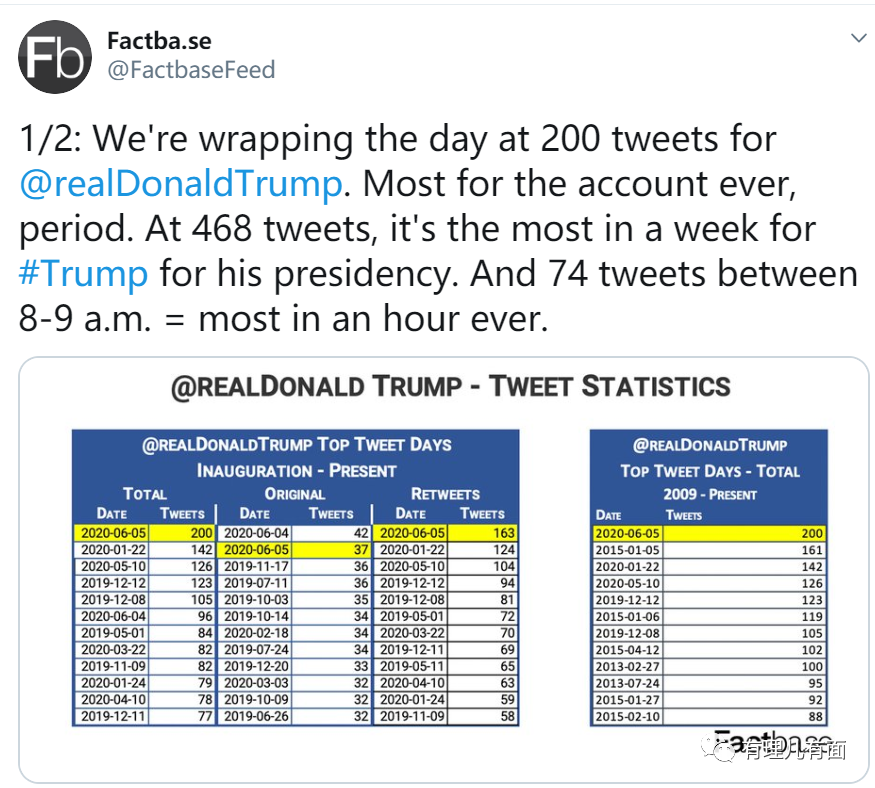The image size is (875, 788).
Task: Select the highlighted 2020-06-05 original tweets date
Action: pyautogui.click(x=256, y=550)
